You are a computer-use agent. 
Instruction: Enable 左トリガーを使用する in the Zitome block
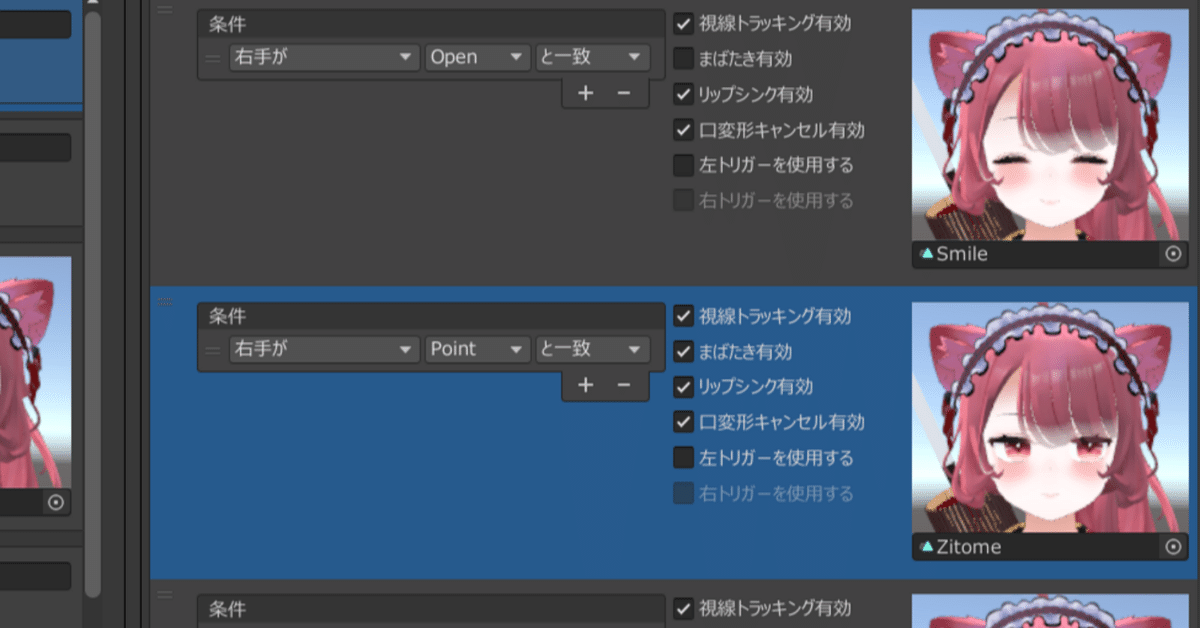(x=684, y=457)
